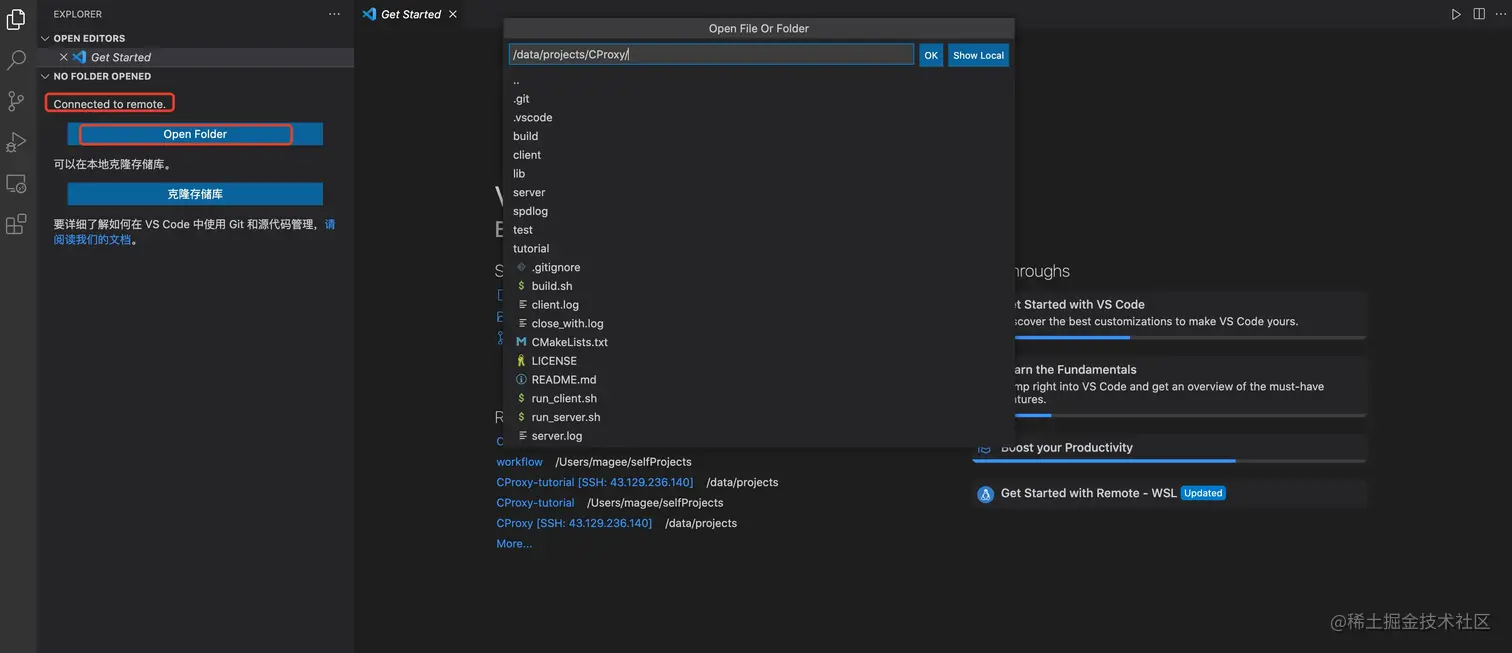Viewport: 1512px width, 653px height.
Task: Select the lib folder entry
Action: pos(759,173)
